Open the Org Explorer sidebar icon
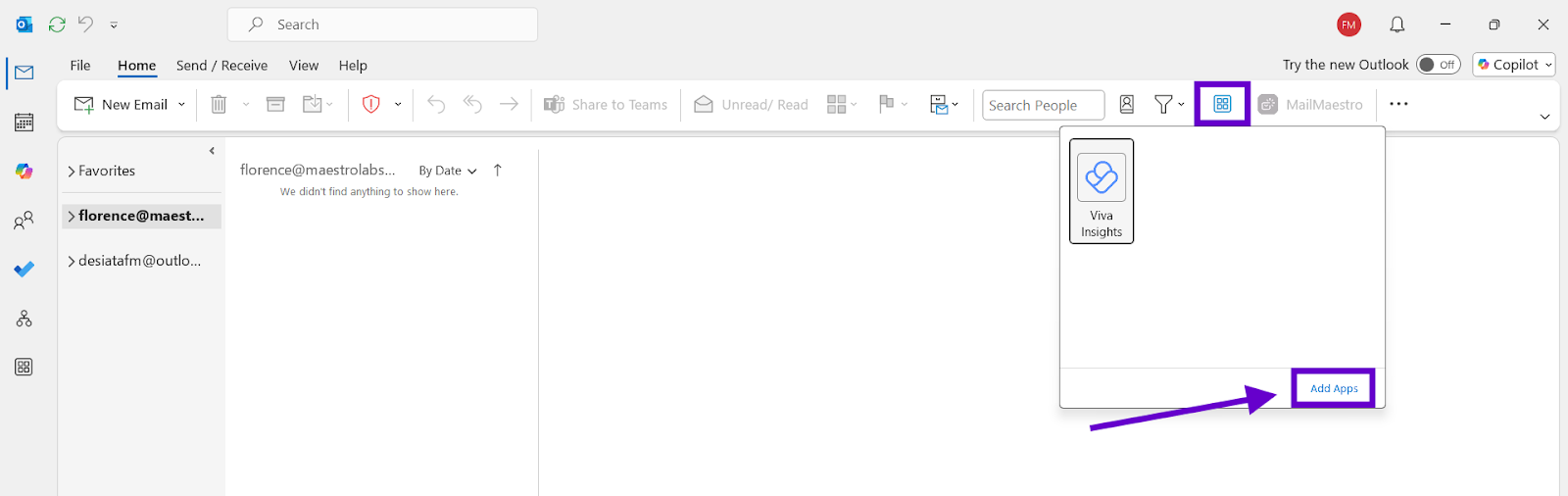 coord(24,319)
